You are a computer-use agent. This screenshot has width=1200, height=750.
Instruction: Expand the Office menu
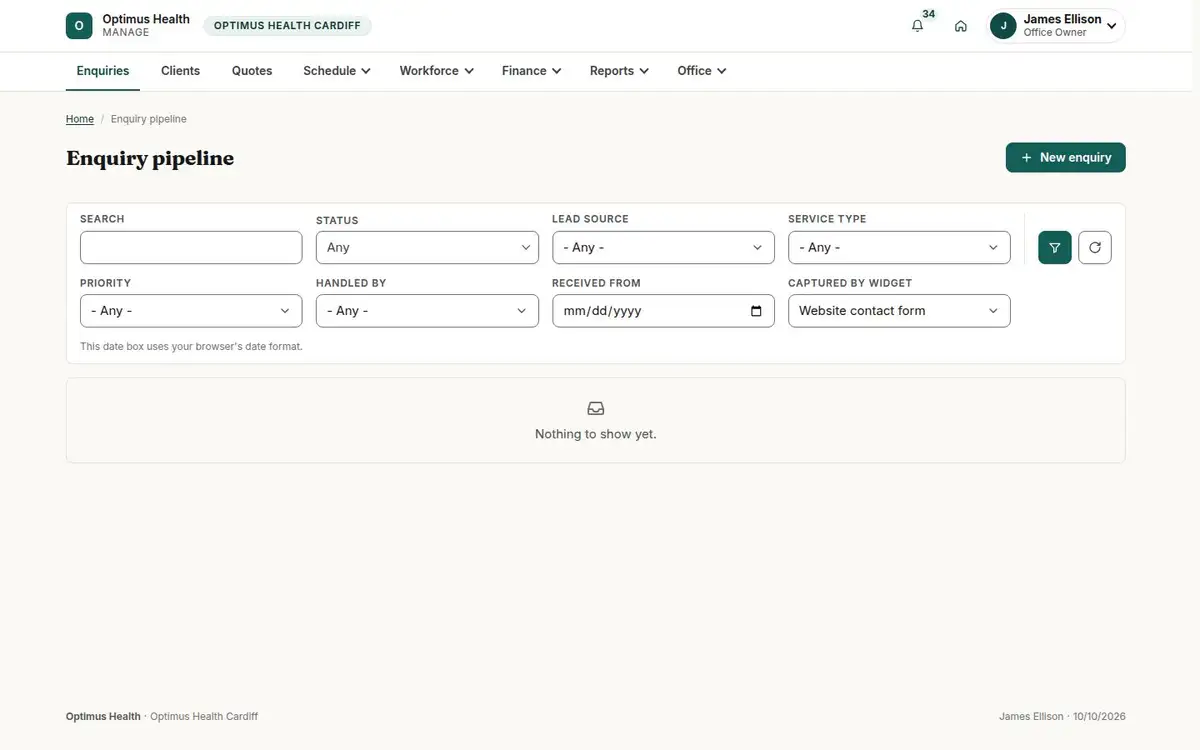coord(702,71)
